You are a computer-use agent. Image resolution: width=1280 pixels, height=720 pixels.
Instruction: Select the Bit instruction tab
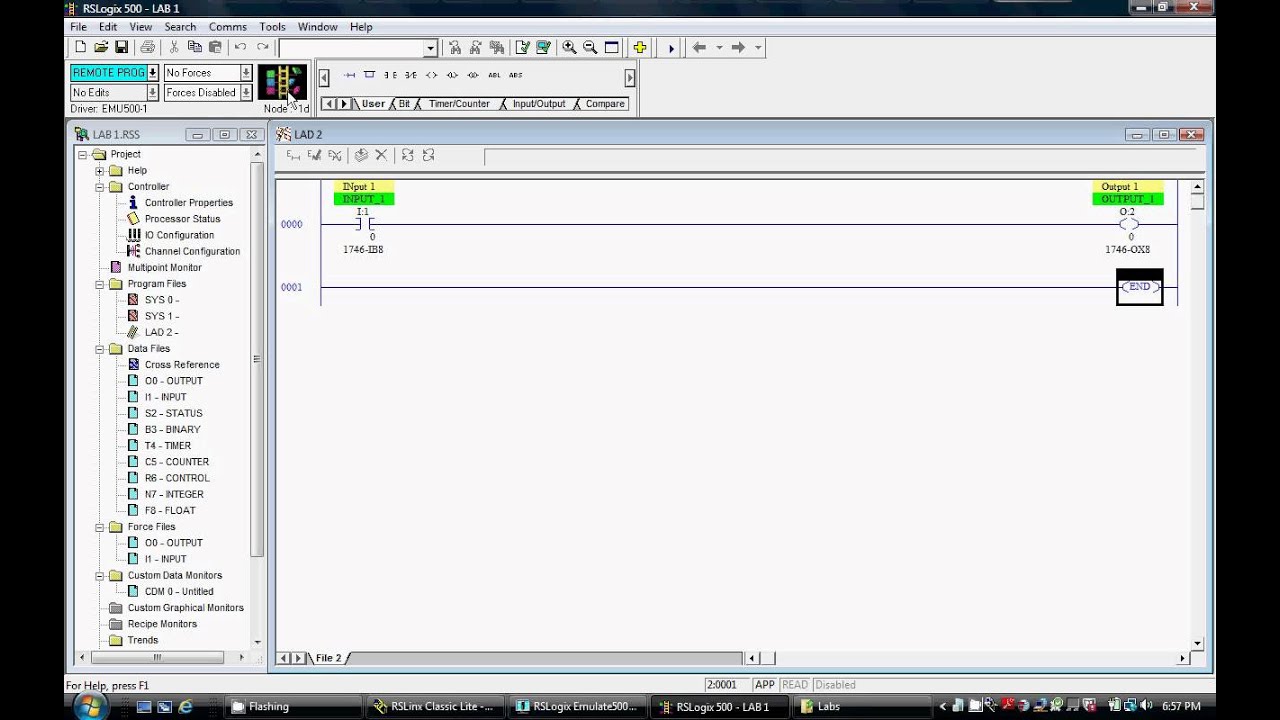pos(404,104)
